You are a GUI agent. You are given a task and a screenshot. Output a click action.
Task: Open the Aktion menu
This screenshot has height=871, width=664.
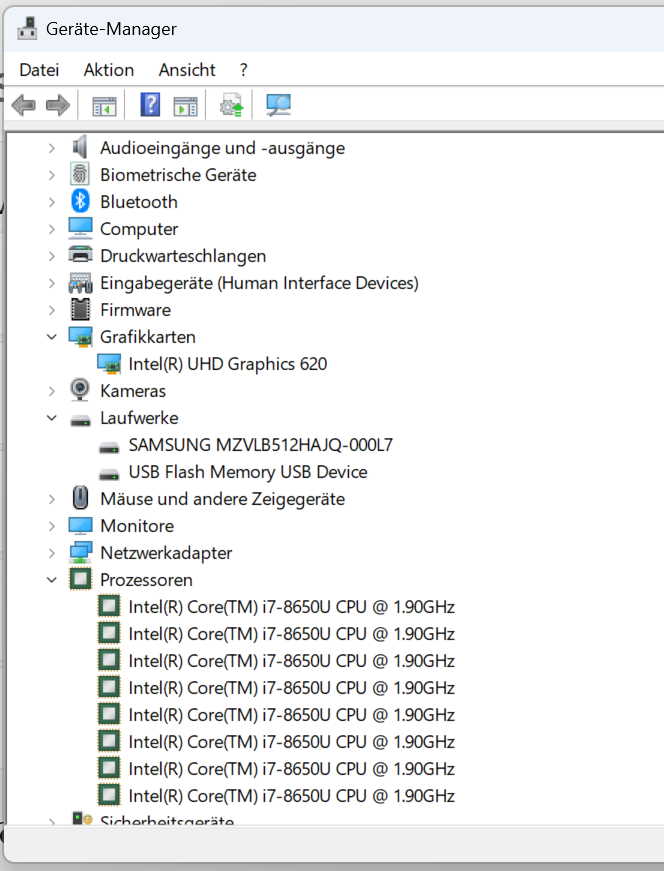click(109, 70)
